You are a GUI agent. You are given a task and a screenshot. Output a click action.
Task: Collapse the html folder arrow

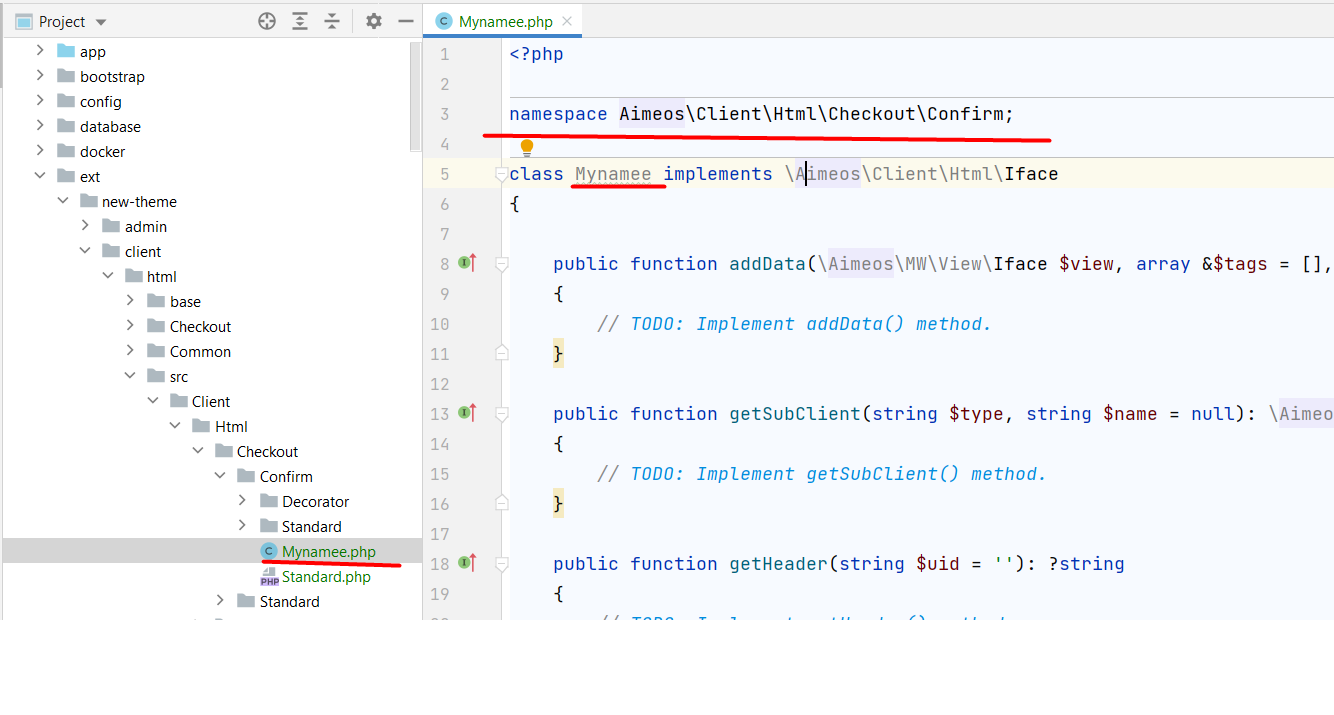pos(107,276)
